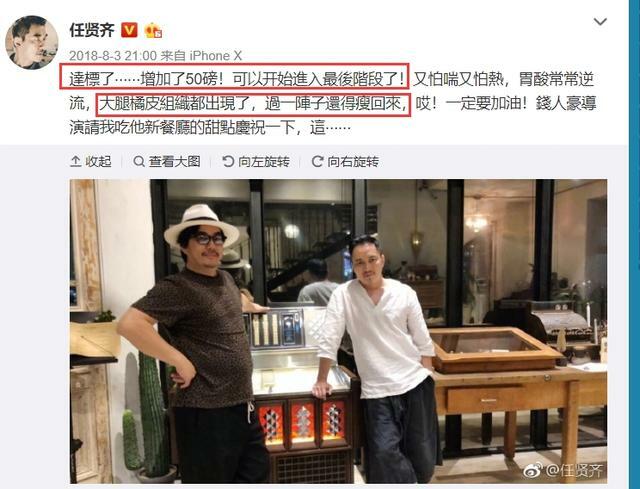
Task: Click the expanded photo of two men
Action: [338, 331]
